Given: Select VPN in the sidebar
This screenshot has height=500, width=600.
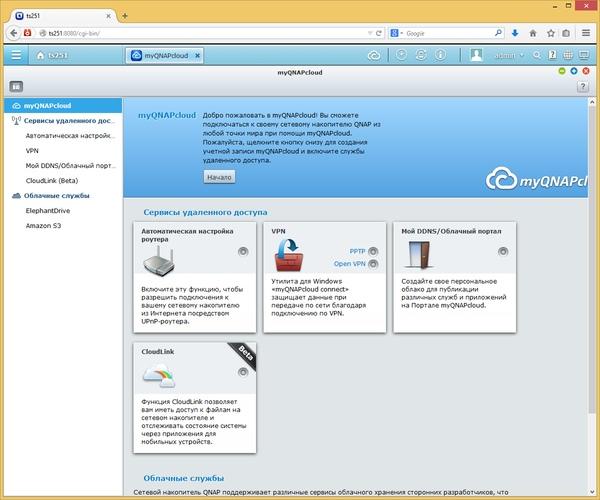Looking at the screenshot, I should click(32, 151).
